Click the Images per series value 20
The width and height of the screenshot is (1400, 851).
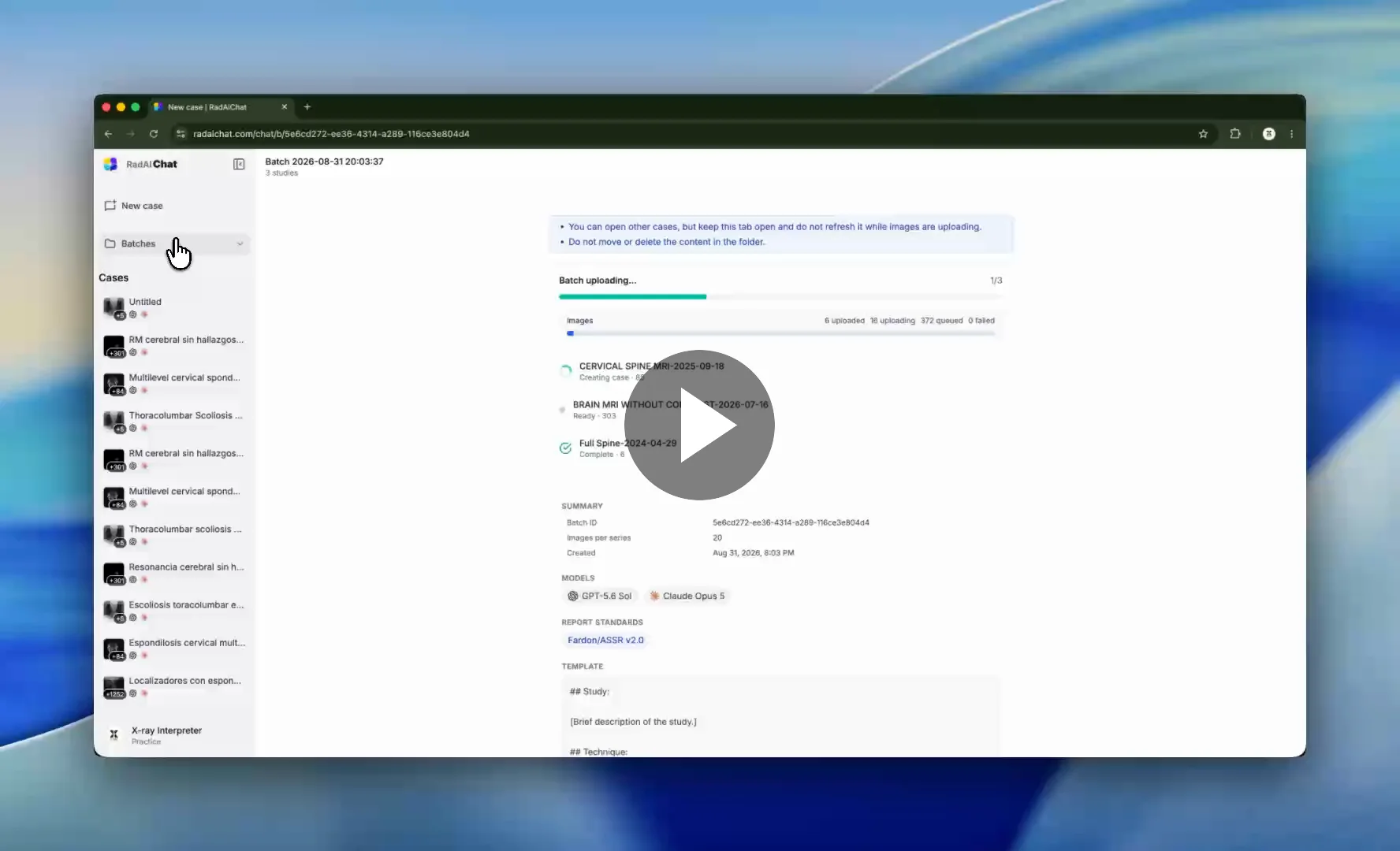(717, 537)
